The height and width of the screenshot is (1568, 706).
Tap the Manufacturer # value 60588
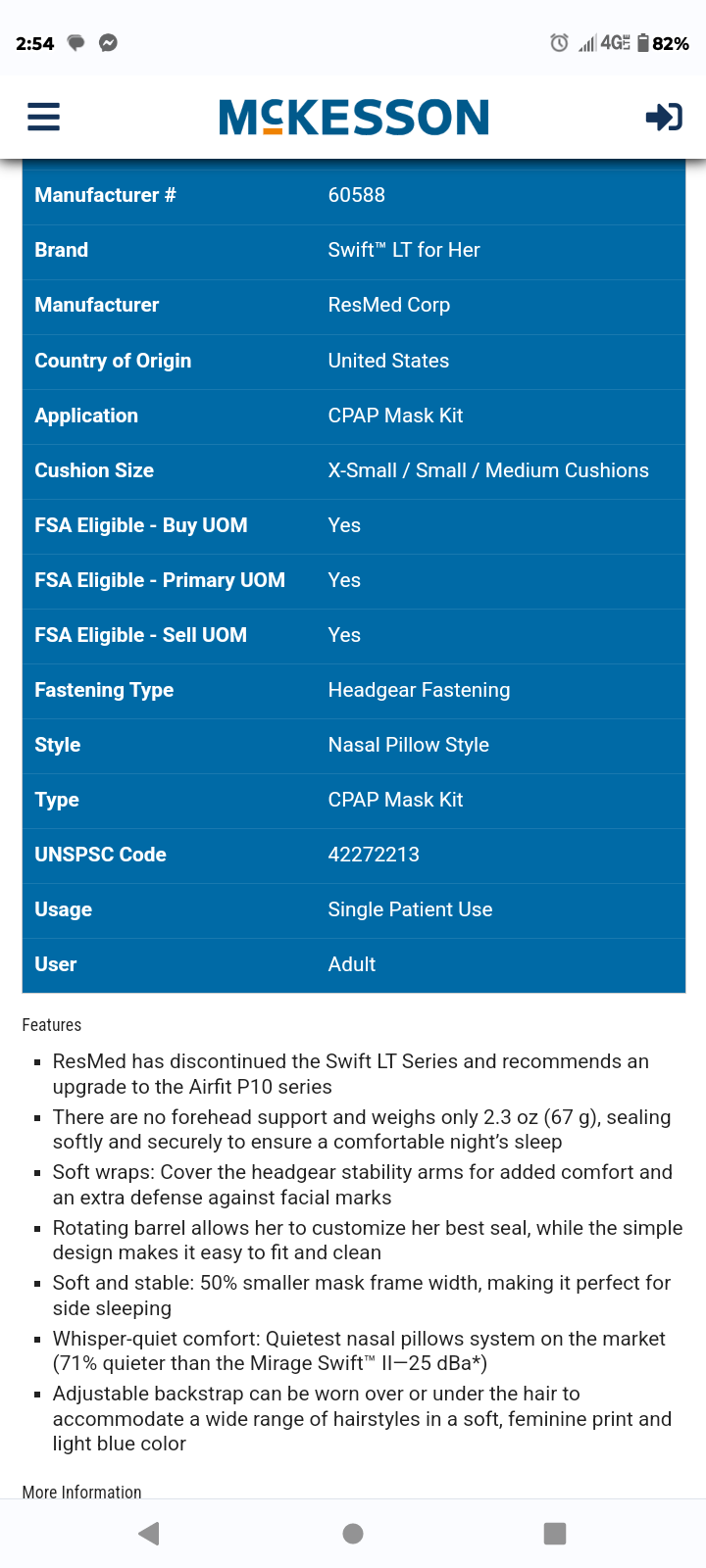point(357,195)
